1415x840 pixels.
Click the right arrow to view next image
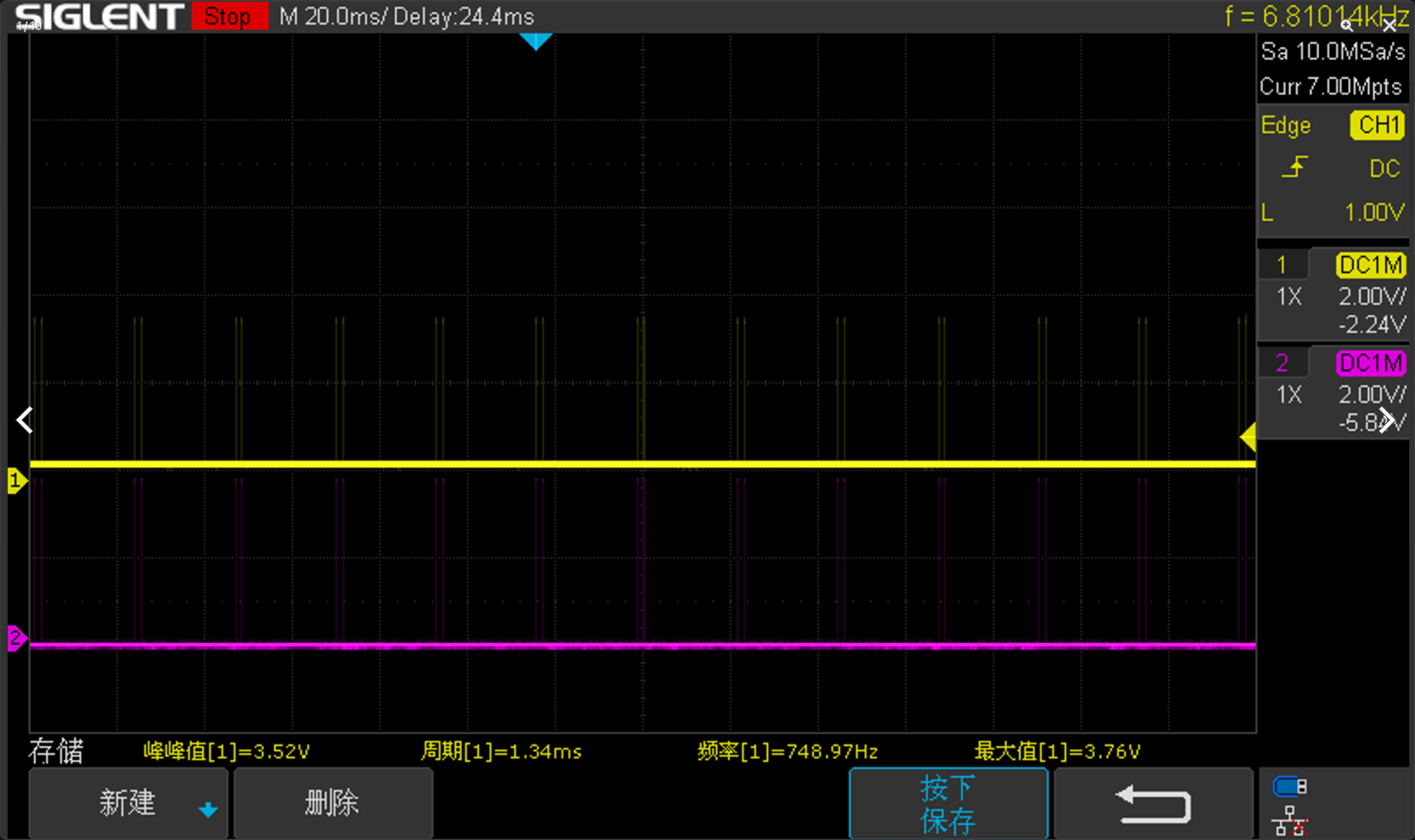(x=1386, y=420)
